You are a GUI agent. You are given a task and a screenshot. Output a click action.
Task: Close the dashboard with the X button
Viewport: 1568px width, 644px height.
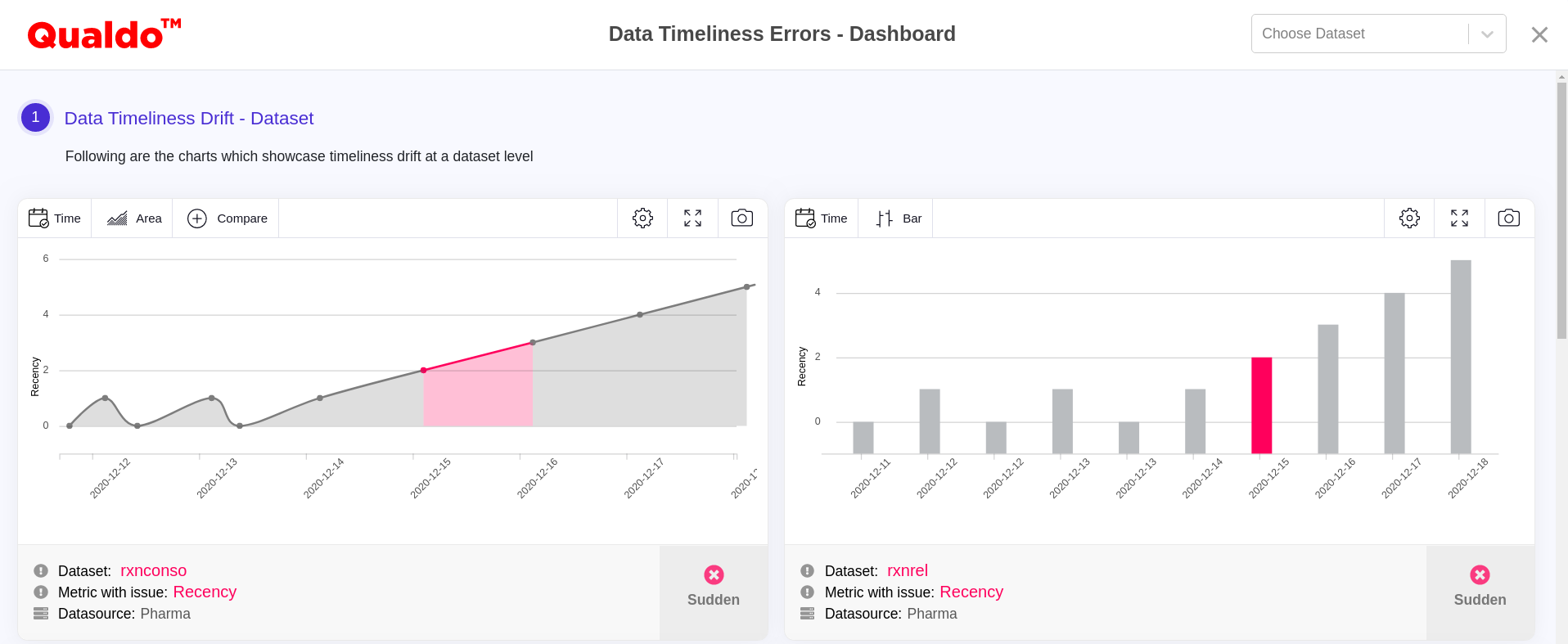(1539, 34)
